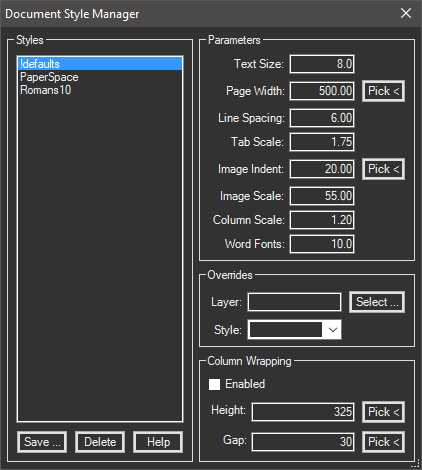Focus the Text Size input field
Image resolution: width=422 pixels, height=470 pixels.
322,64
